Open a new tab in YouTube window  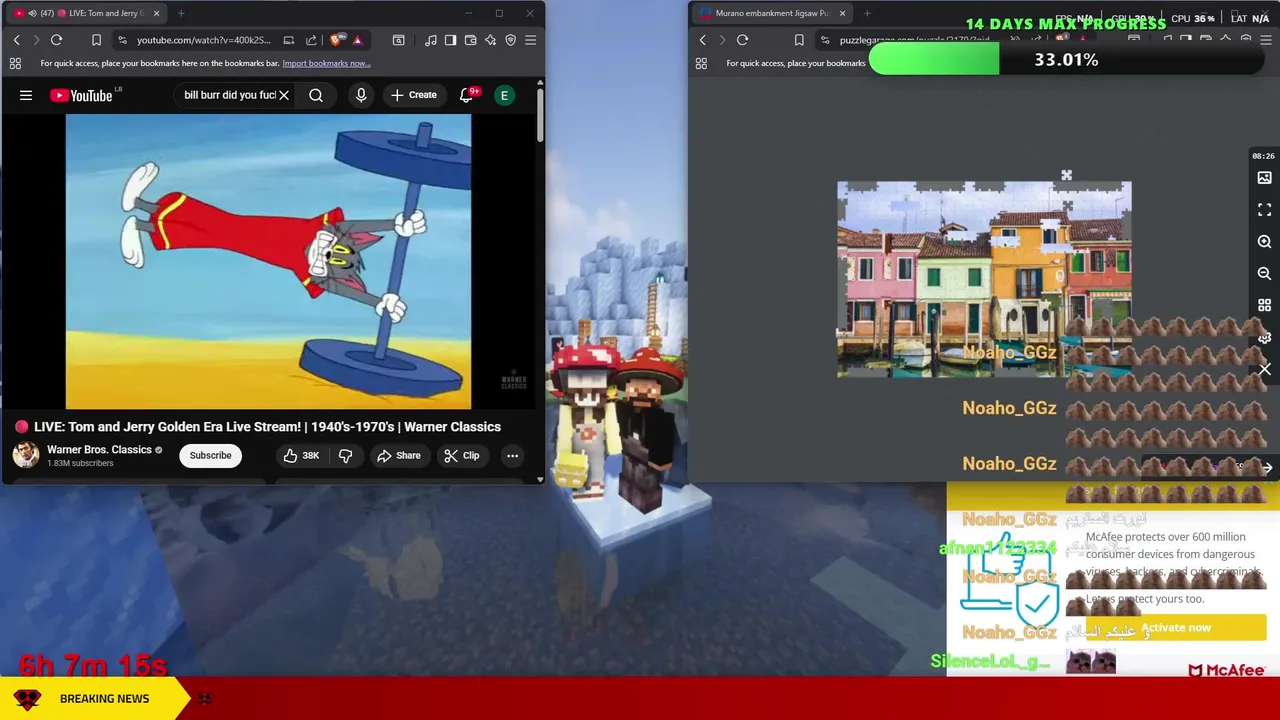point(181,13)
